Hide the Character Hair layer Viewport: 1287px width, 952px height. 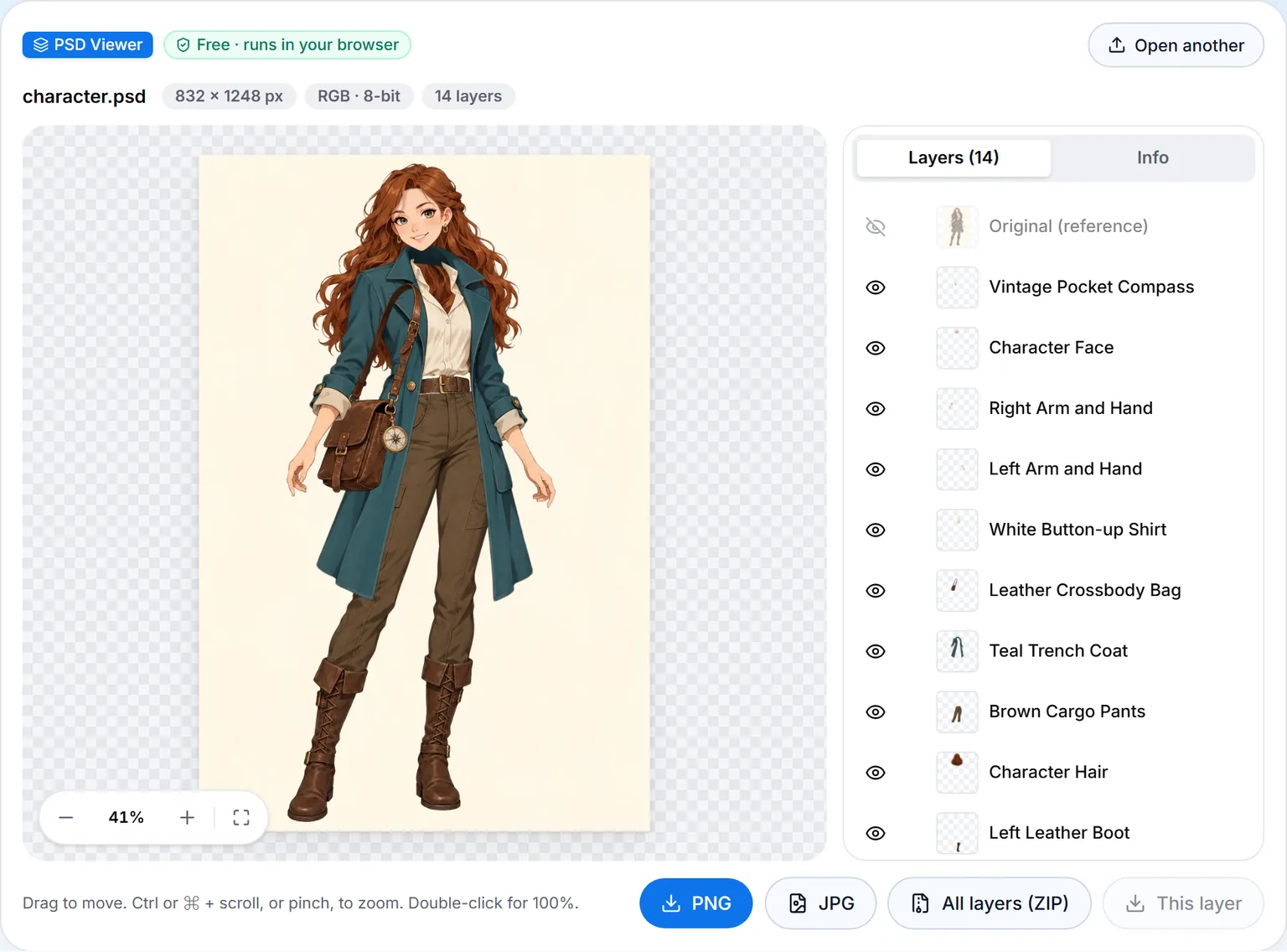tap(876, 773)
